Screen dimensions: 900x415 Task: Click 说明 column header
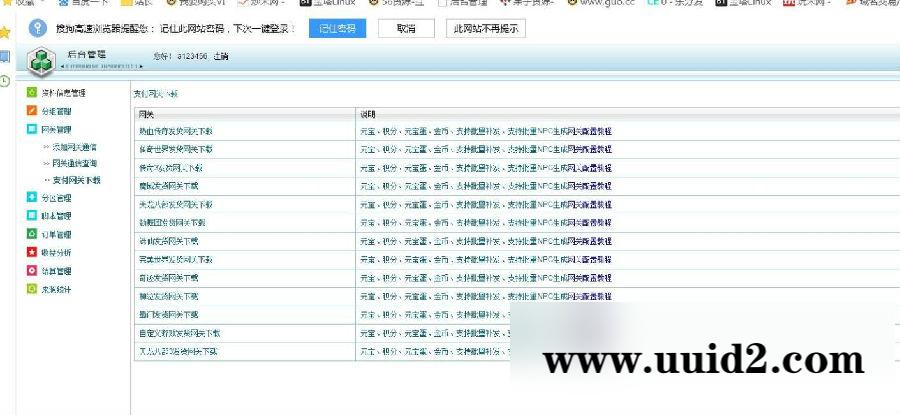point(367,115)
